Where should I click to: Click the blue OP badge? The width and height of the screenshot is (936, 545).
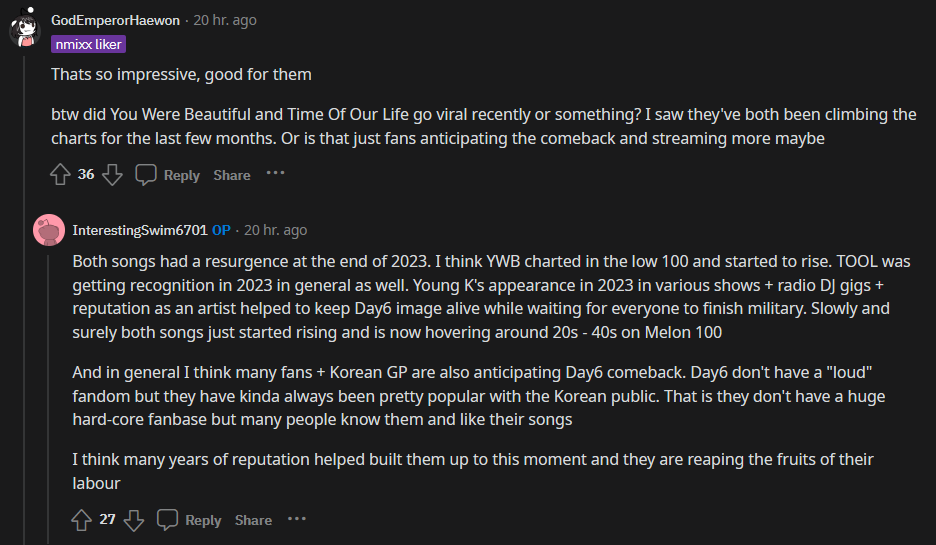click(221, 230)
